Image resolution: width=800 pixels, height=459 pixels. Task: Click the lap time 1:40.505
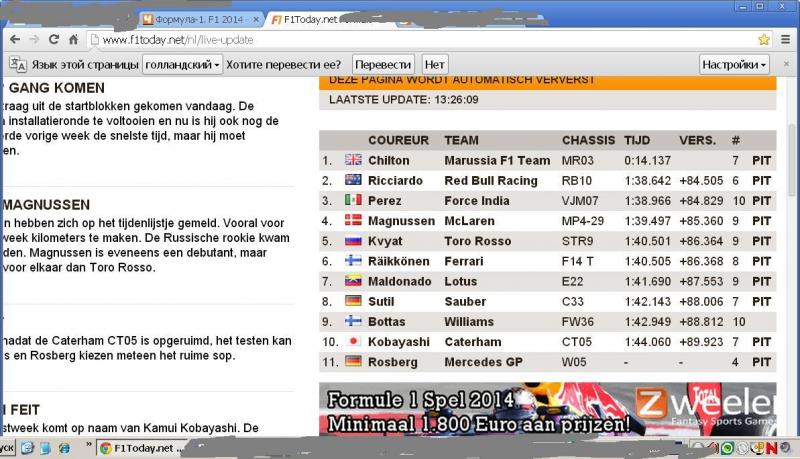(x=647, y=261)
